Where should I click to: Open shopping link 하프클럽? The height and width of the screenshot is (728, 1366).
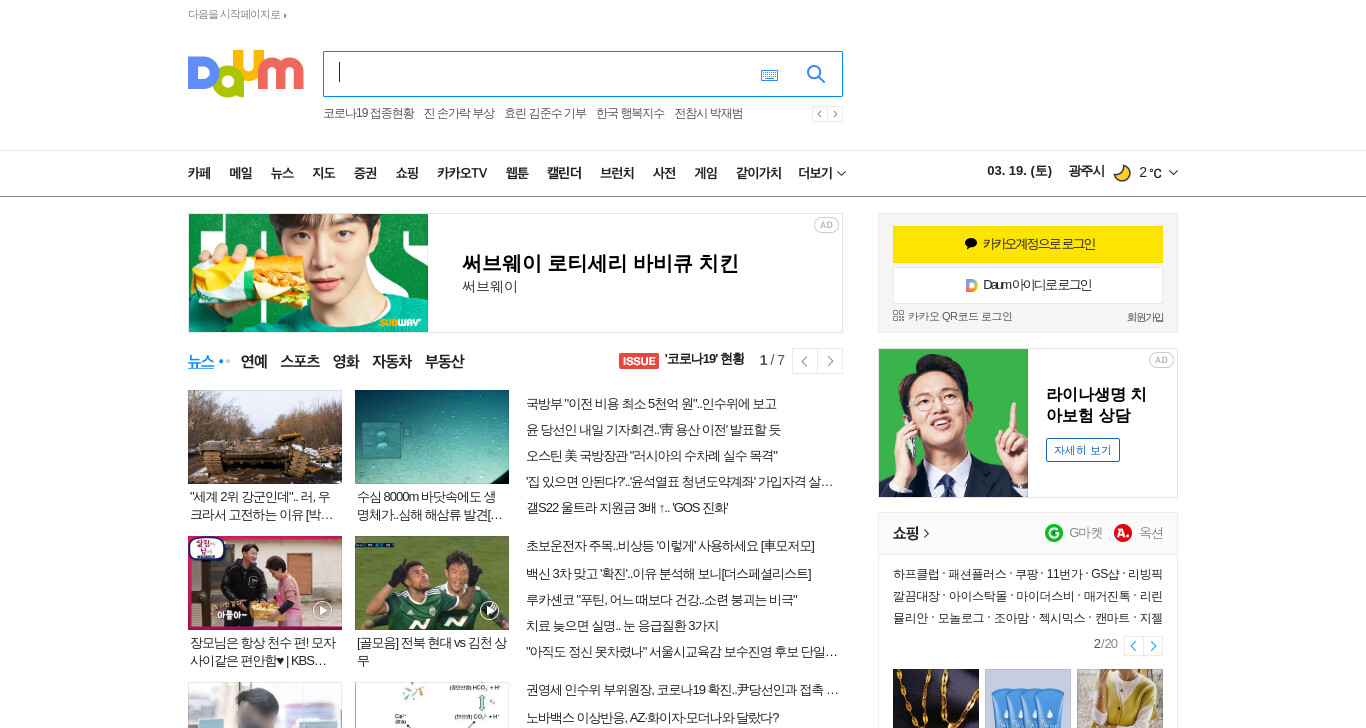(x=916, y=574)
